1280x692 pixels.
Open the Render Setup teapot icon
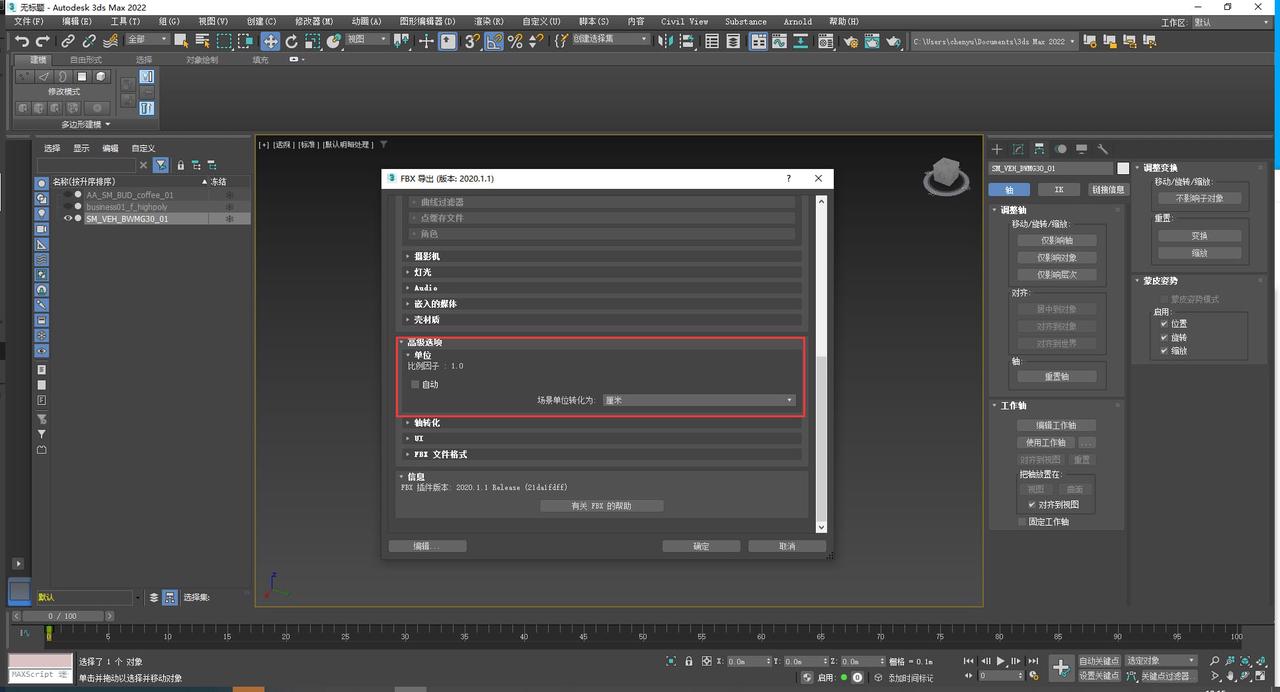click(851, 41)
